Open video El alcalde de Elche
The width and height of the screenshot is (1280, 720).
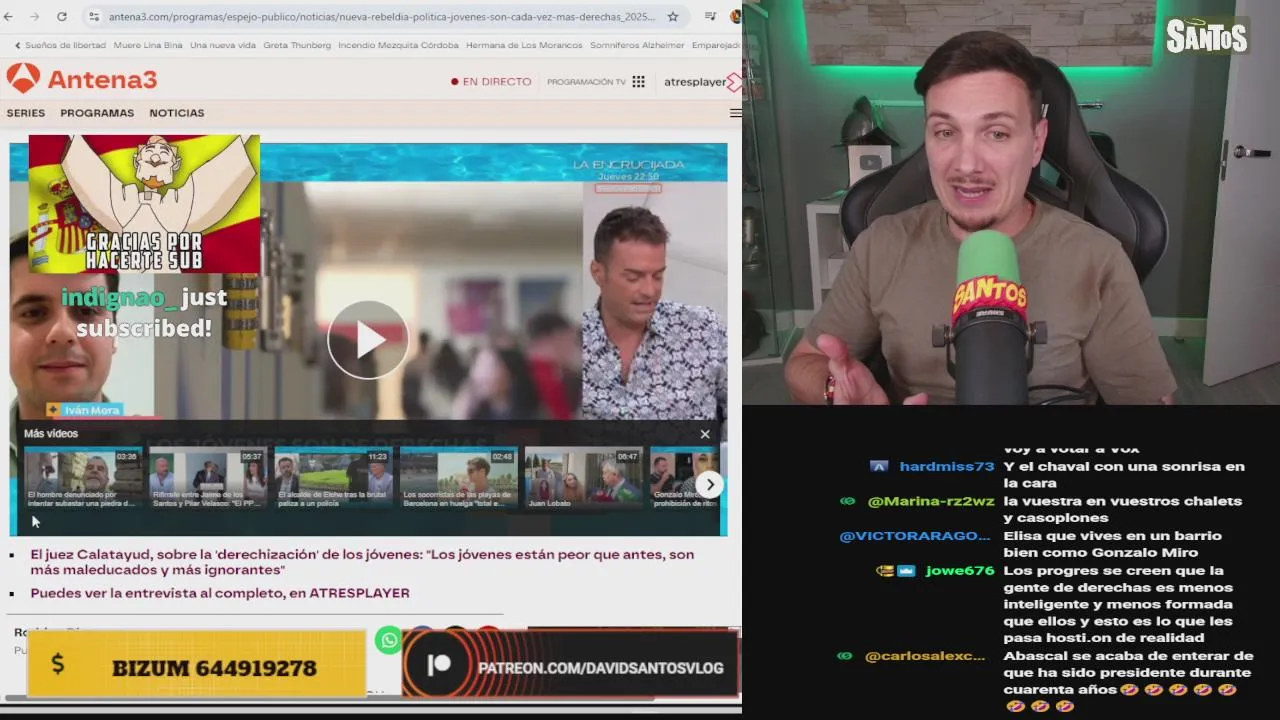pos(332,478)
